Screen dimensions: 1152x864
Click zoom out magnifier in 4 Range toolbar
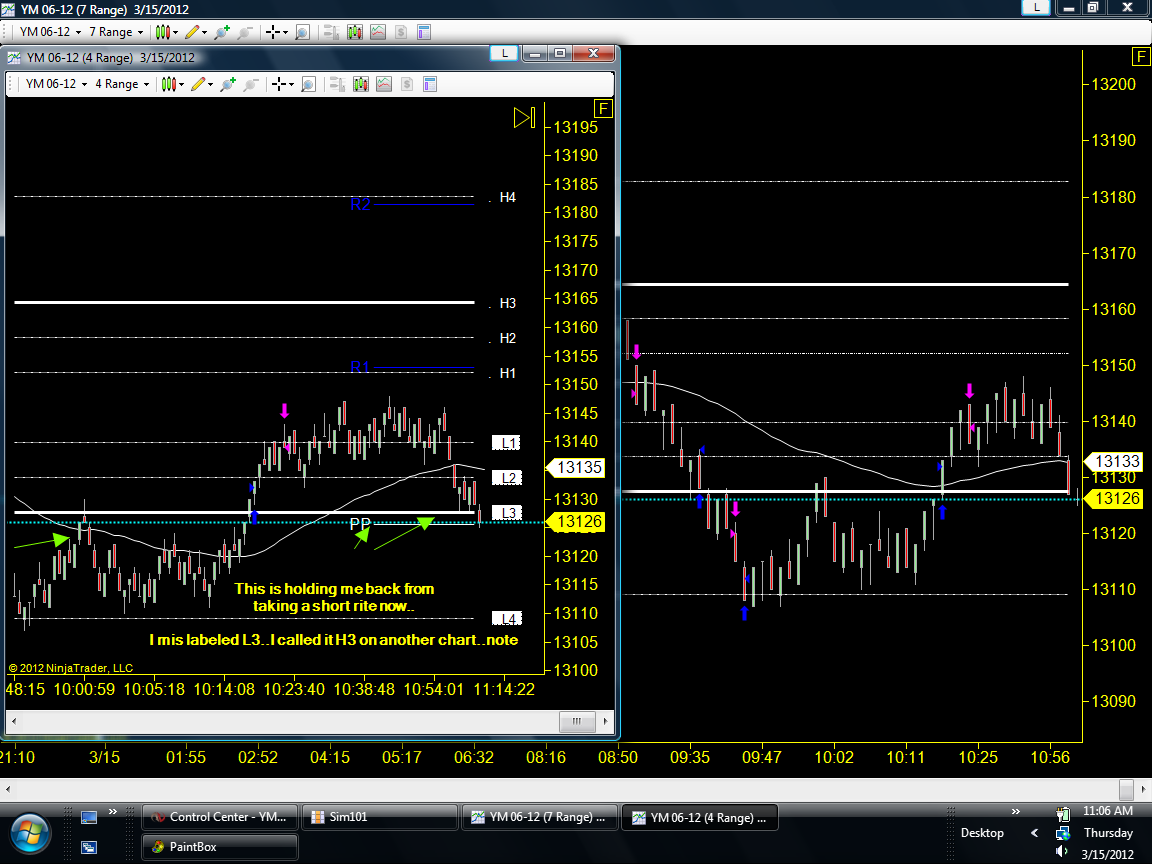(251, 84)
